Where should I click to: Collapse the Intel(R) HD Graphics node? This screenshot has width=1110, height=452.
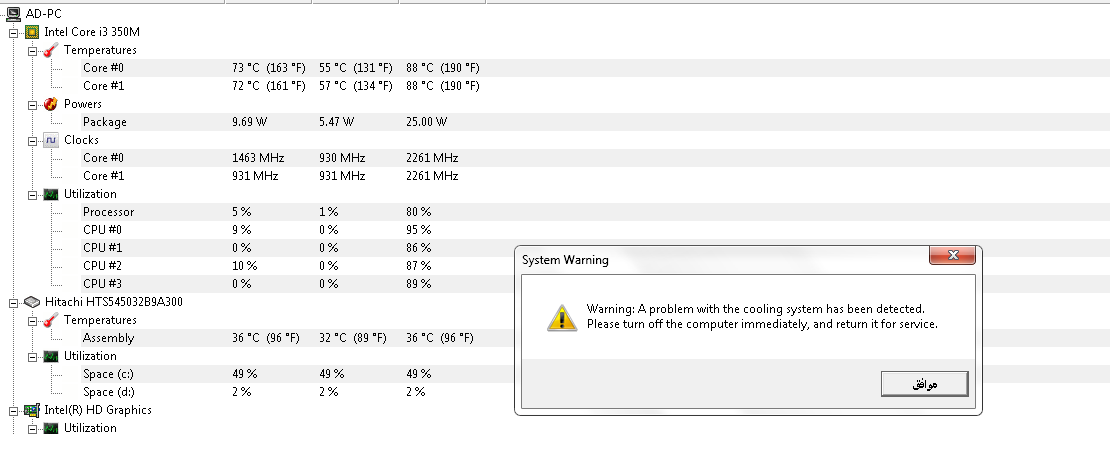click(x=13, y=411)
